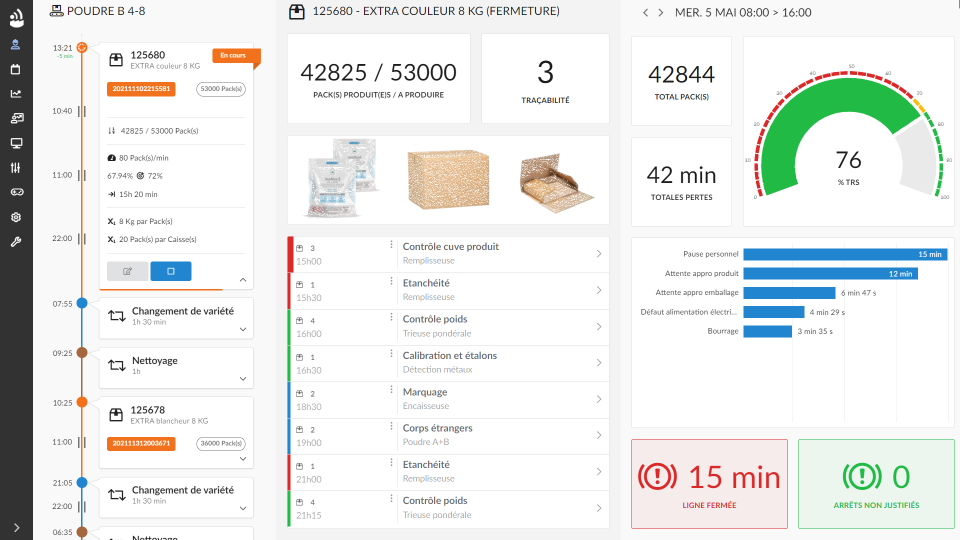Screen dimensions: 960x540
Task: Open the operator user icon in sidebar
Action: pos(15,45)
